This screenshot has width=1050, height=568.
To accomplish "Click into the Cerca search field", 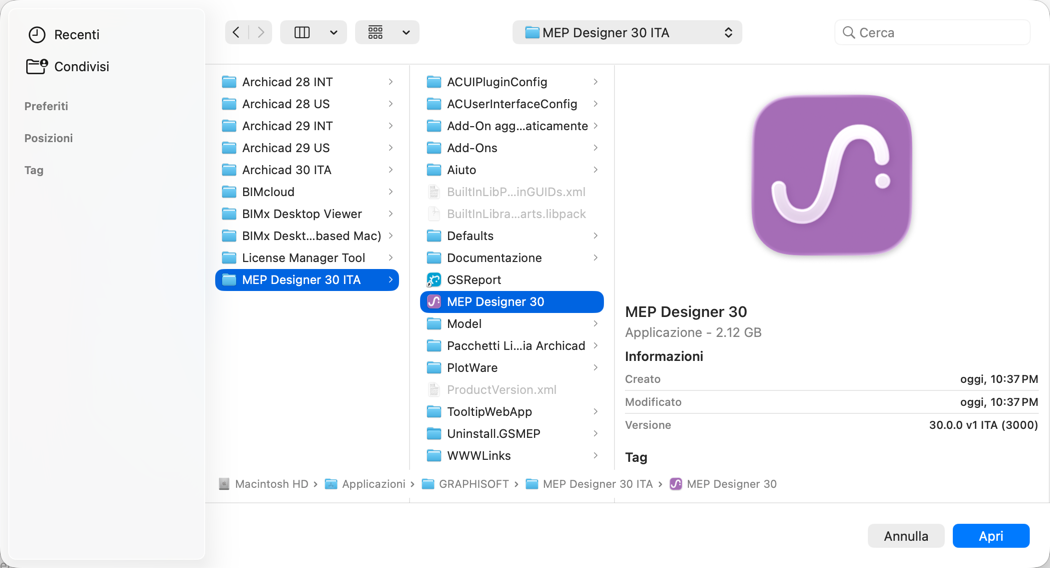I will (932, 32).
